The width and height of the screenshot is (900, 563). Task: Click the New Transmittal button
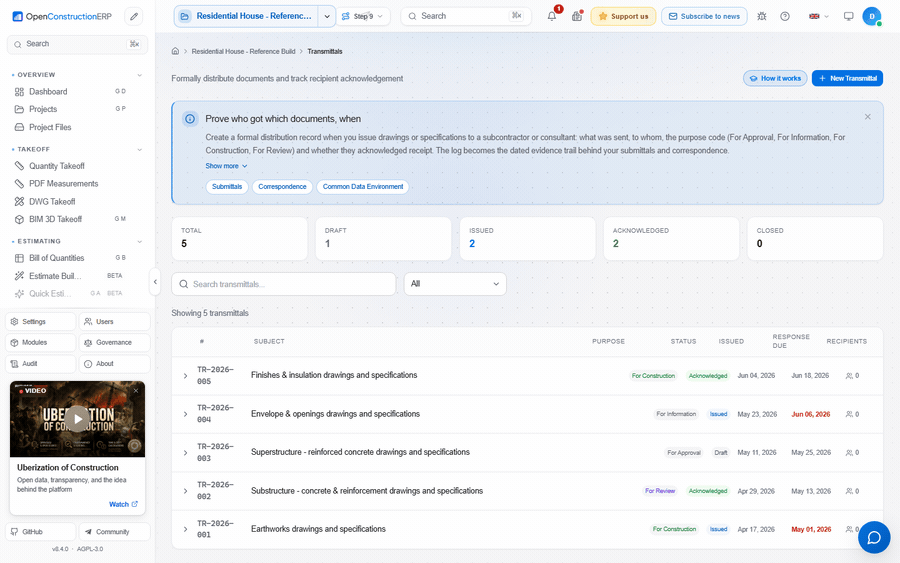847,78
